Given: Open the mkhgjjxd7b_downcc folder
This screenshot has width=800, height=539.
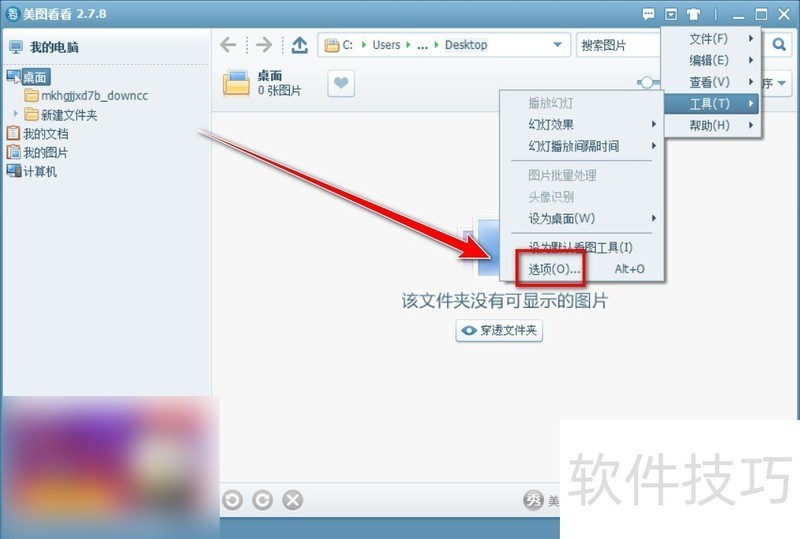Looking at the screenshot, I should click(x=87, y=95).
